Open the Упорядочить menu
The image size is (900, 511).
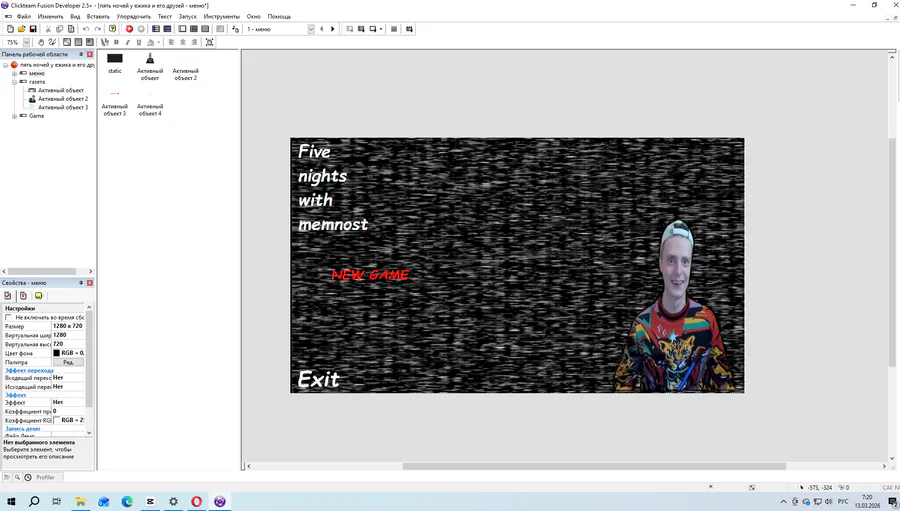tap(134, 17)
